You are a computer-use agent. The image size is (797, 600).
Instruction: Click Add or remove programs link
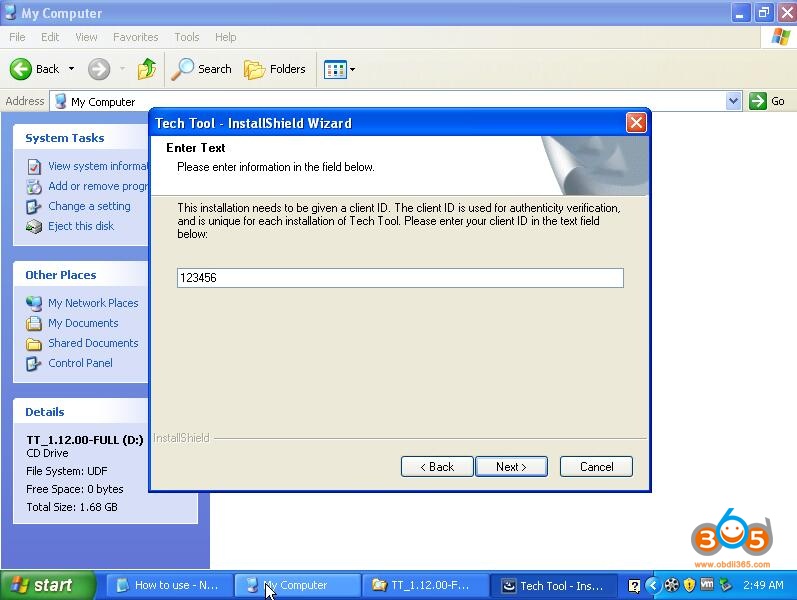click(x=98, y=186)
